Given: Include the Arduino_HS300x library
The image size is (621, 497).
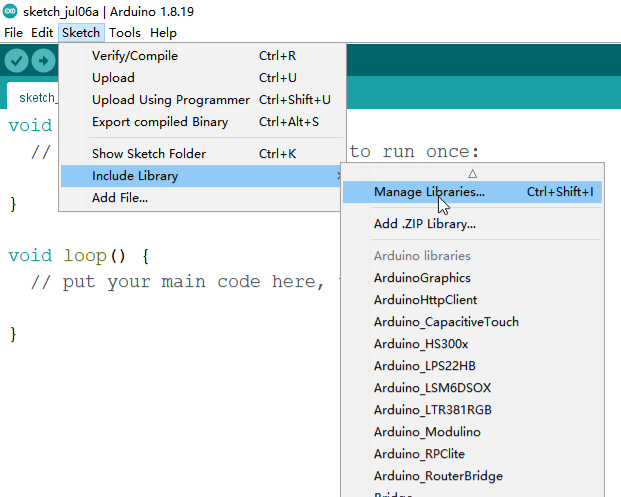Looking at the screenshot, I should [472, 344].
